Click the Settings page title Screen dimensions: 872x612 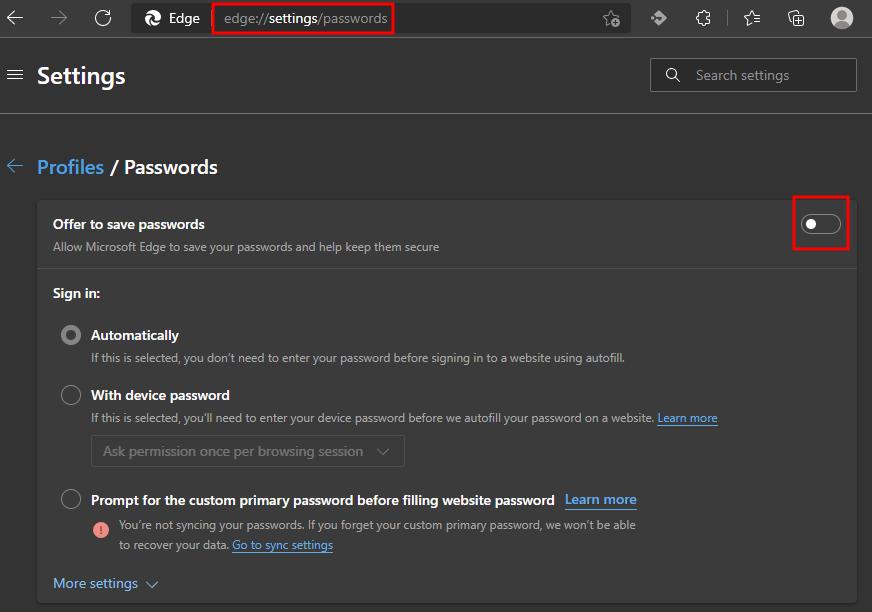coord(81,76)
